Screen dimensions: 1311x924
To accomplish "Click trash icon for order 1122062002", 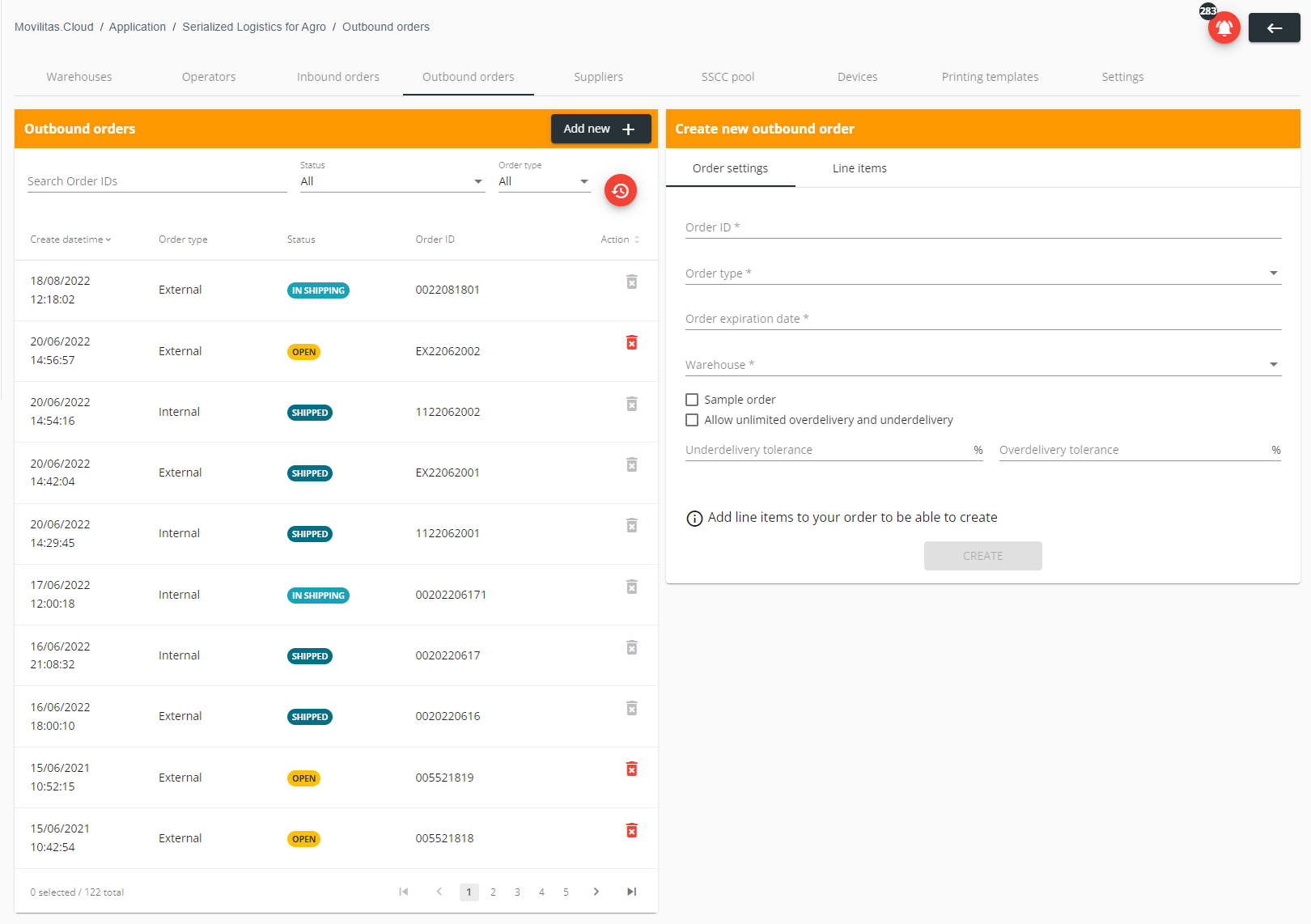I will click(632, 404).
